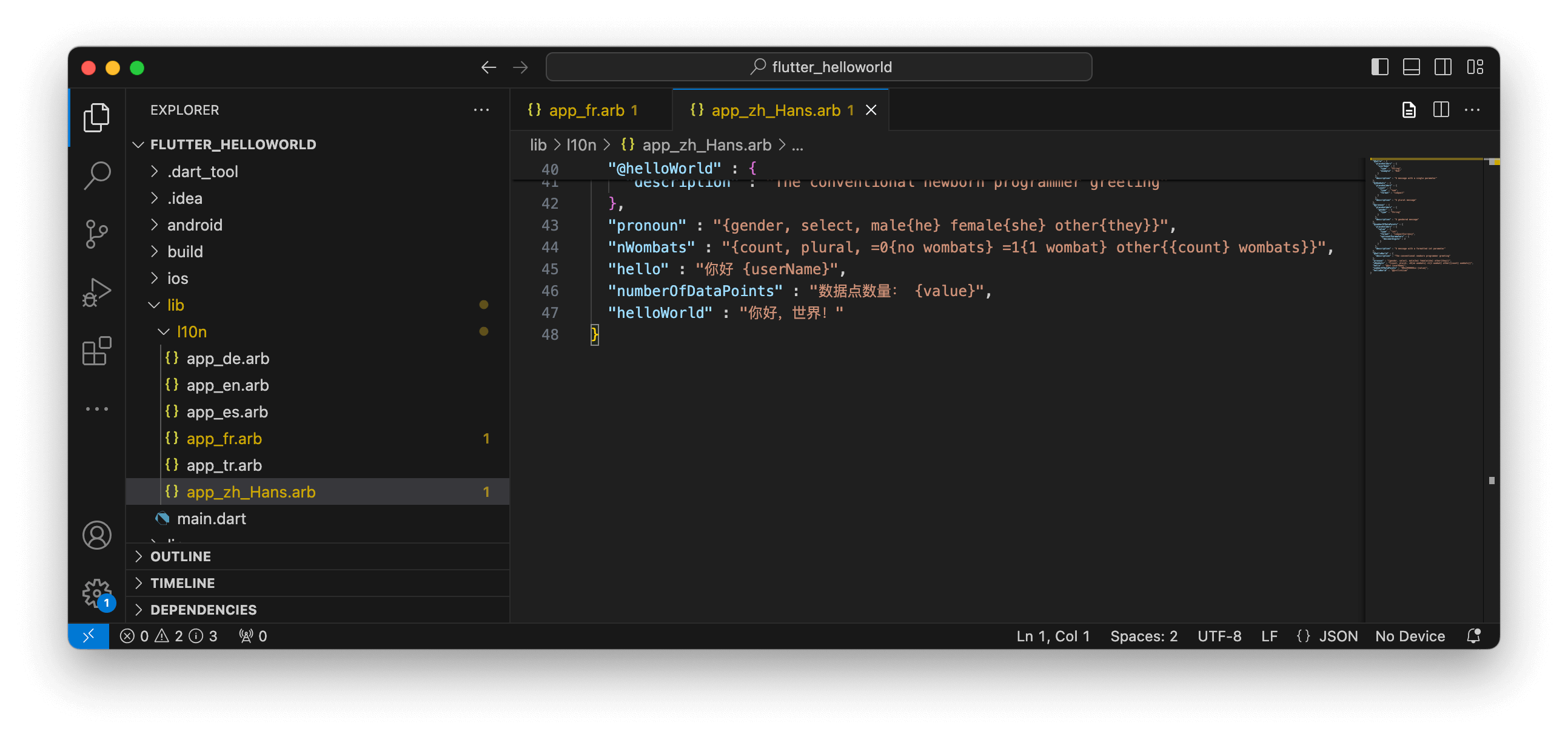This screenshot has height=739, width=1568.
Task: Open app_tr.arb in the explorer
Action: coord(318,465)
